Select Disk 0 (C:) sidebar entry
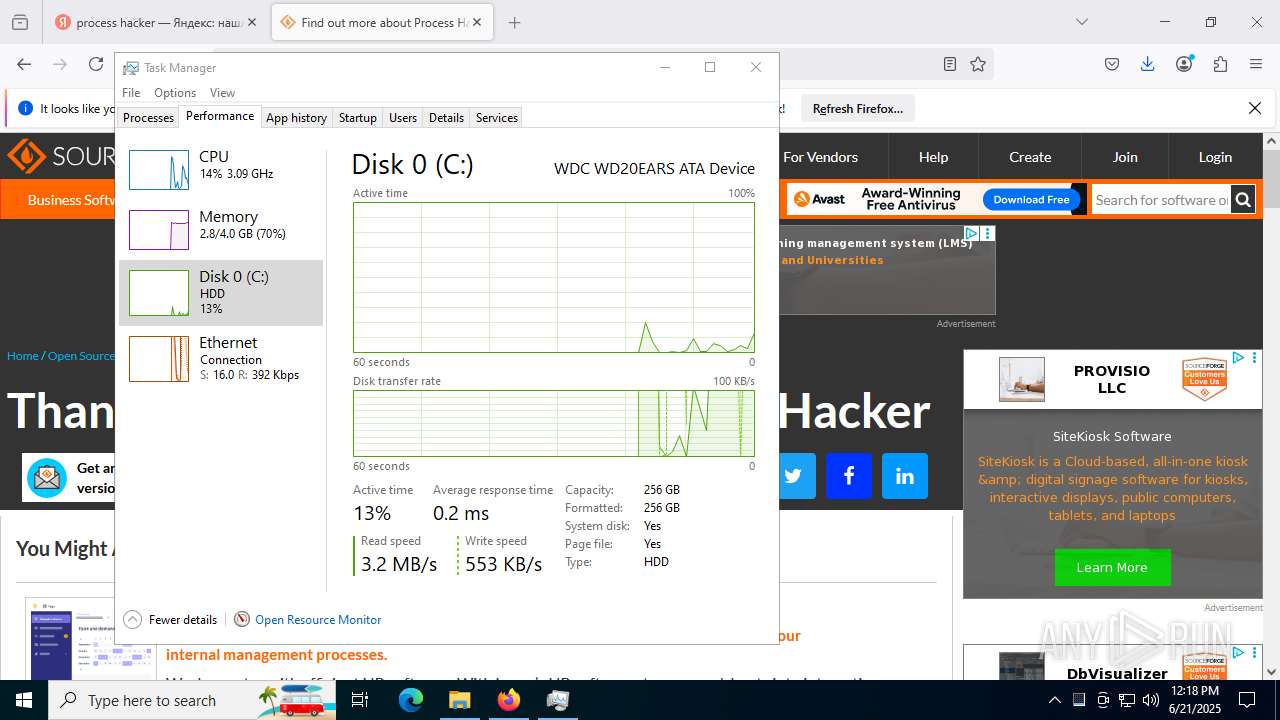Viewport: 1280px width, 720px height. point(221,292)
